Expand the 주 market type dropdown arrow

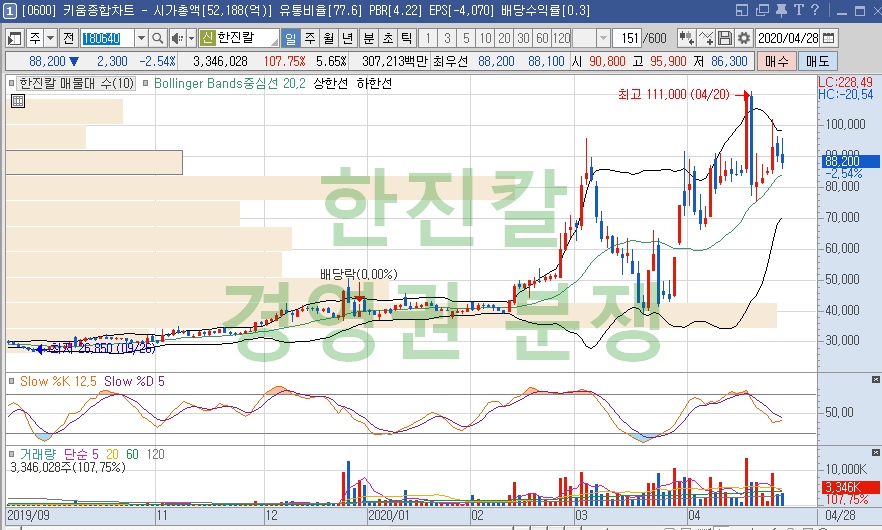click(51, 38)
